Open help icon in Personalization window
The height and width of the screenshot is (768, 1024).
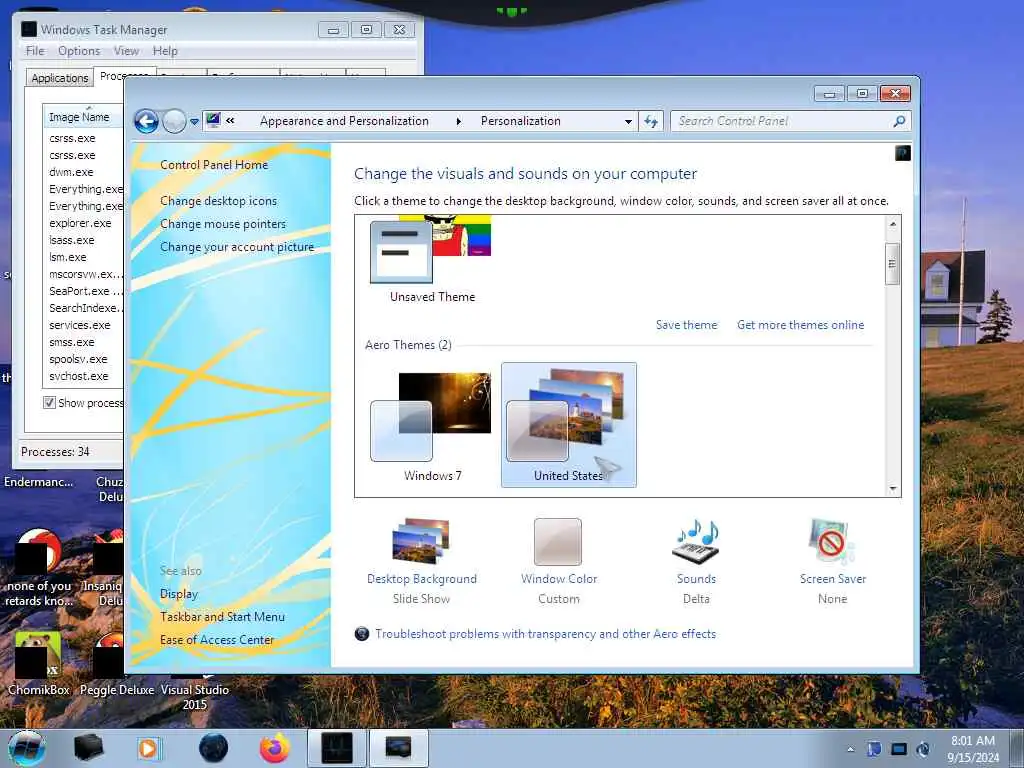click(x=903, y=153)
